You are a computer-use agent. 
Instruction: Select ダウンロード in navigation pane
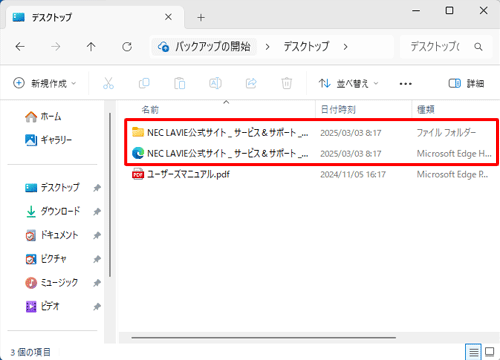53,212
